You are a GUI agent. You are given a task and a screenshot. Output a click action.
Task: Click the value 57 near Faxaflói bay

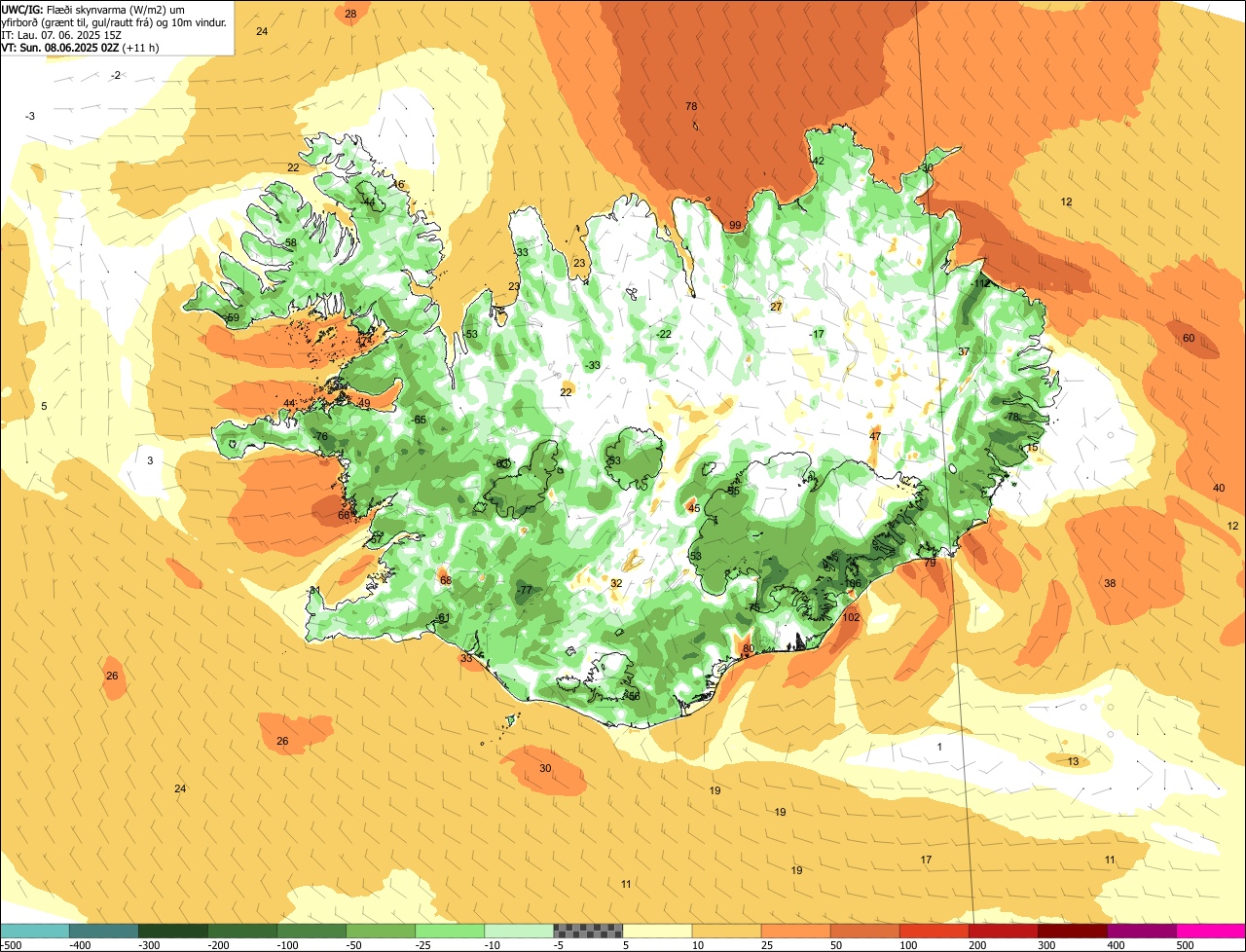click(377, 539)
